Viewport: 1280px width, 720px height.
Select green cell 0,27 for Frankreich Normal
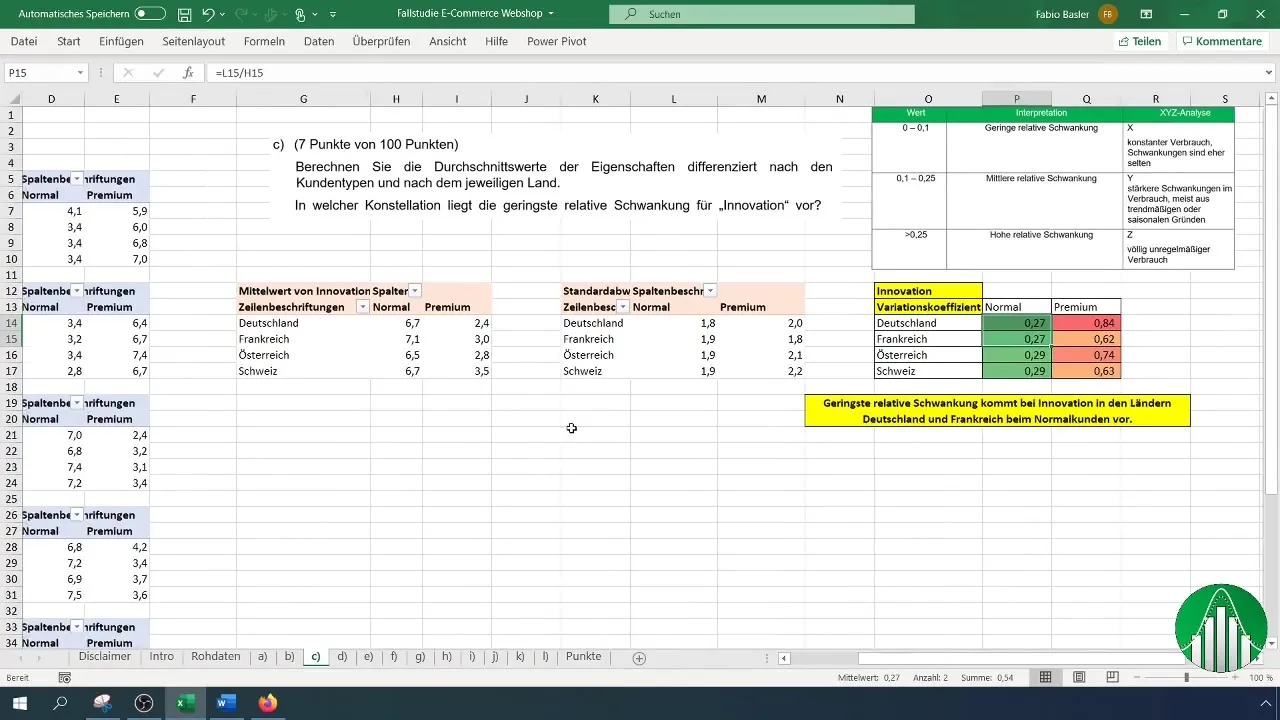click(1017, 339)
